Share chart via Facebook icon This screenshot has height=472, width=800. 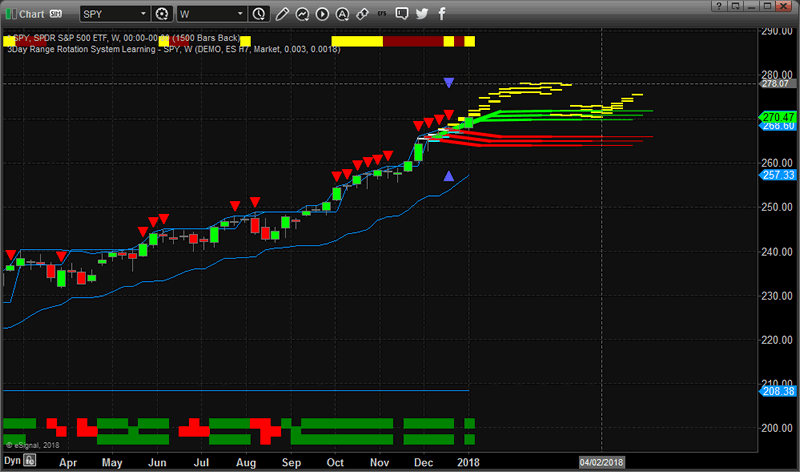coord(440,14)
